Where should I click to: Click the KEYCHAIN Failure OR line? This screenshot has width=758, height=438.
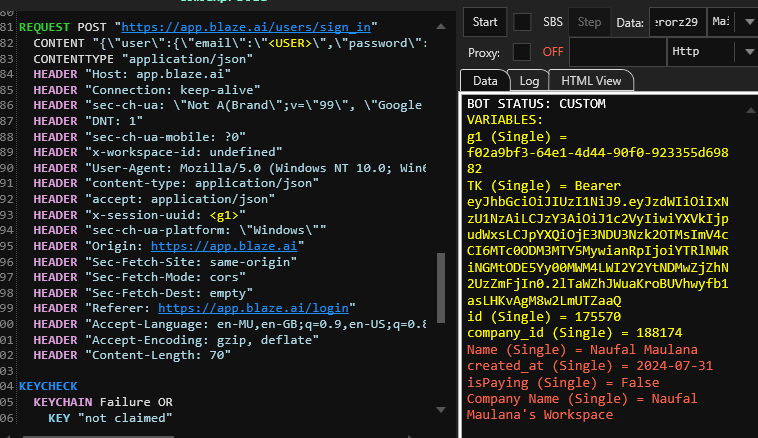click(103, 402)
